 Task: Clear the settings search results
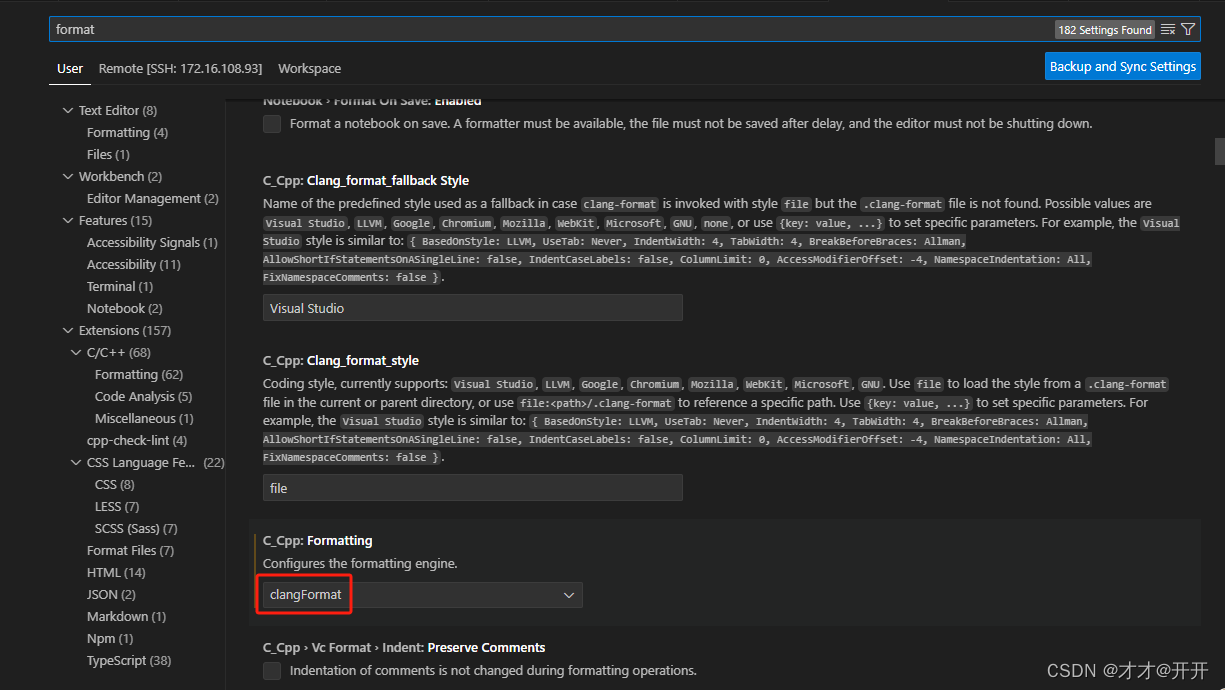pos(1168,29)
